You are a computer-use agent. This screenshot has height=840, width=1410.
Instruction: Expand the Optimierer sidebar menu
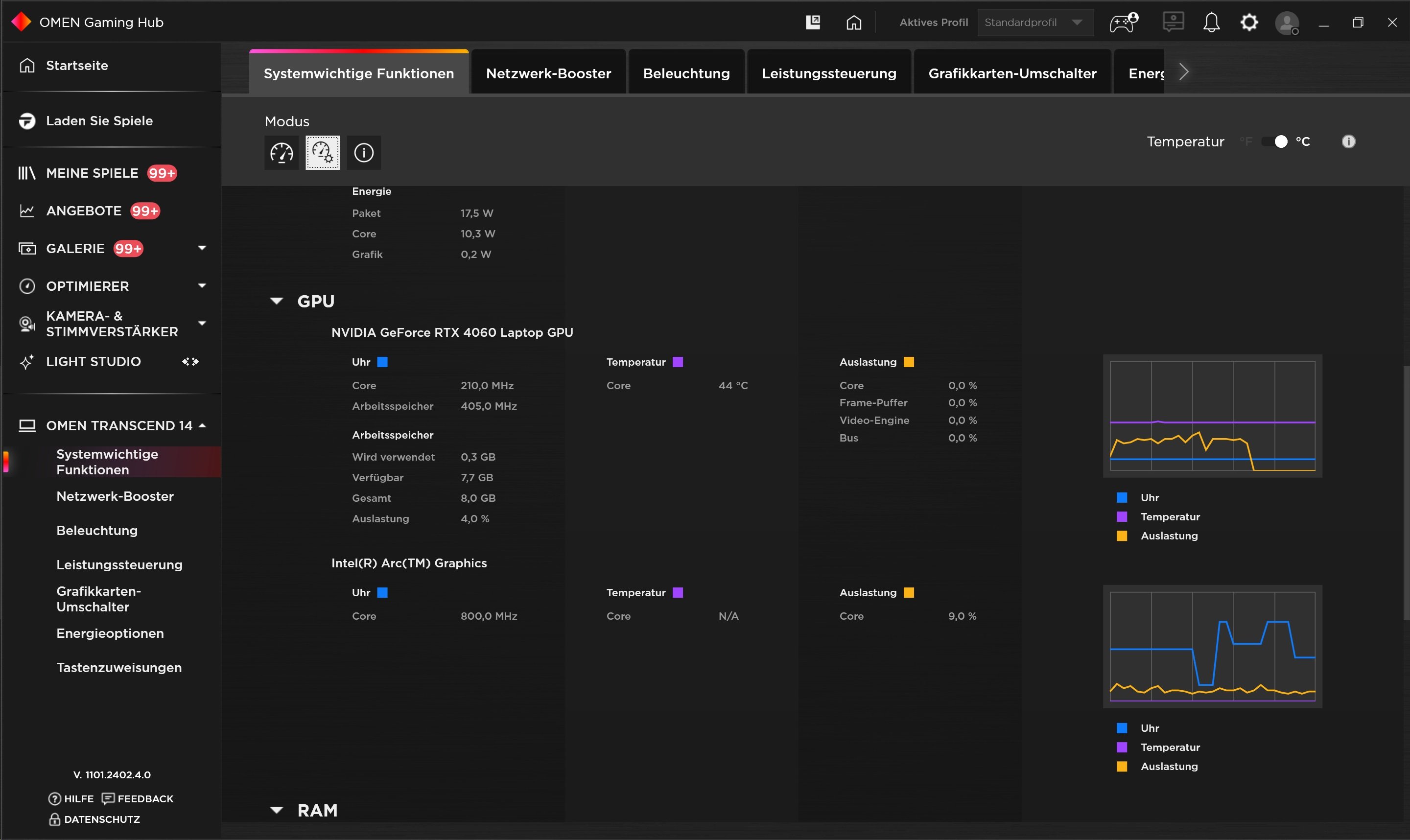tap(202, 286)
